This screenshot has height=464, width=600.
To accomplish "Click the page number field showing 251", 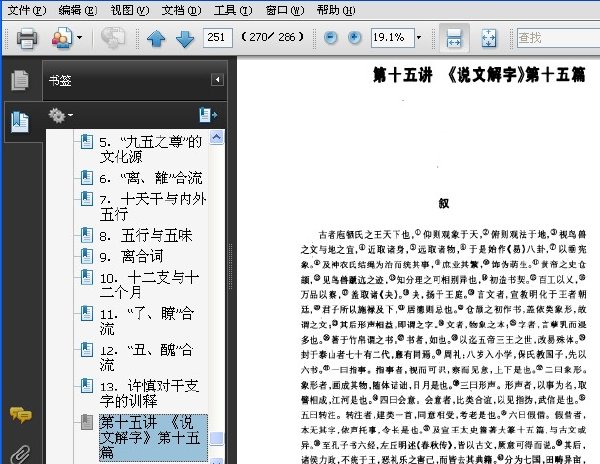I will pyautogui.click(x=217, y=37).
